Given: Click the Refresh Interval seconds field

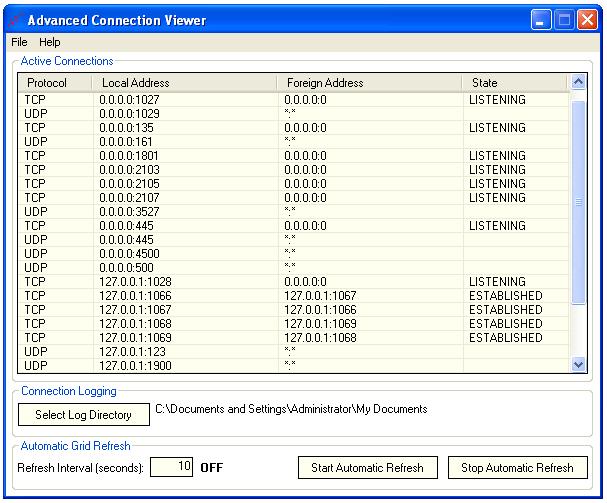Looking at the screenshot, I should click(x=171, y=467).
